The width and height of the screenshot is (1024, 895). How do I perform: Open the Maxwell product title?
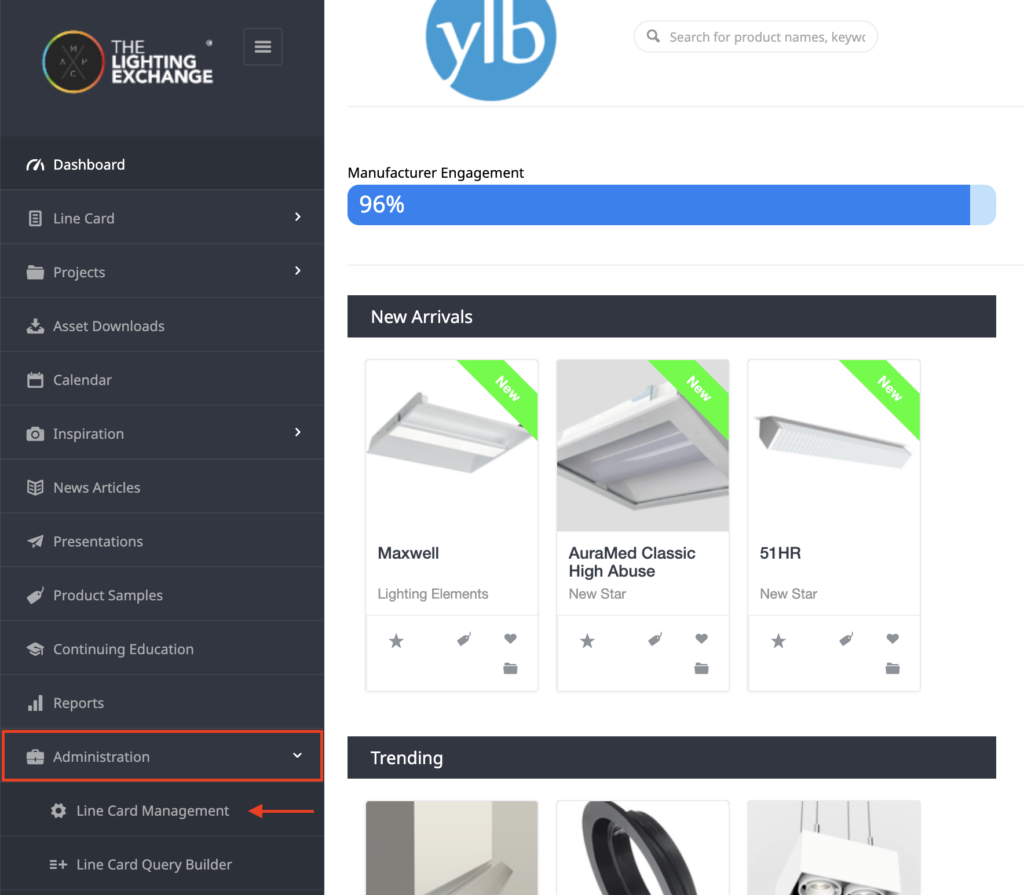[408, 553]
